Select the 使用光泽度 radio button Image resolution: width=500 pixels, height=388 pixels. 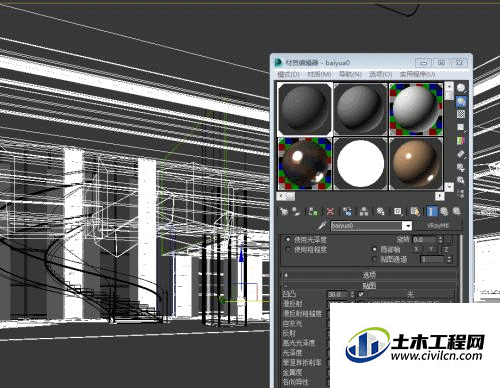(x=288, y=239)
